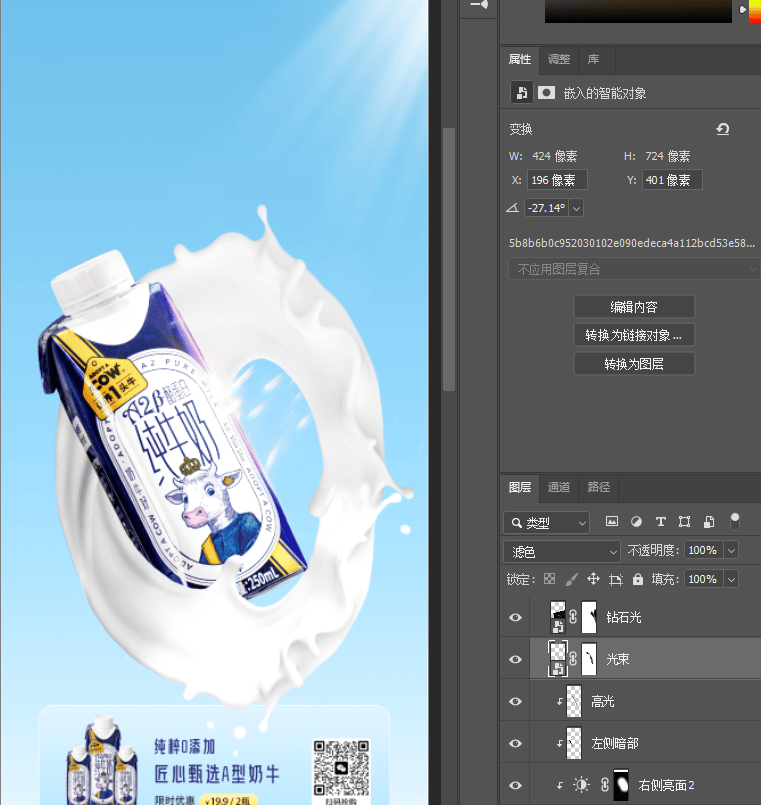Select the 左侧暗部 layer thumbnail
761x805 pixels.
(x=574, y=743)
